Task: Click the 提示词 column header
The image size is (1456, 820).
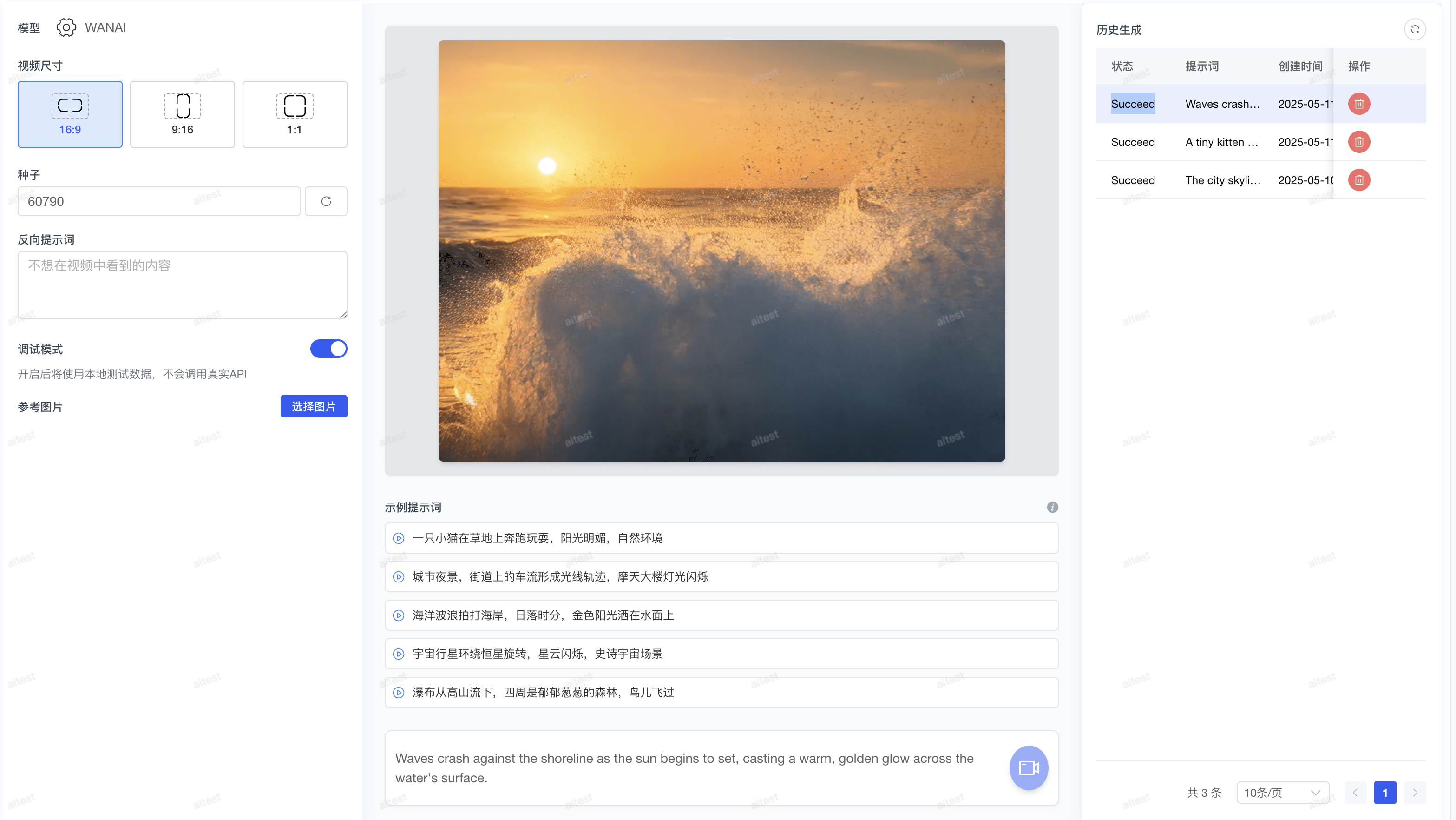Action: pyautogui.click(x=1202, y=66)
